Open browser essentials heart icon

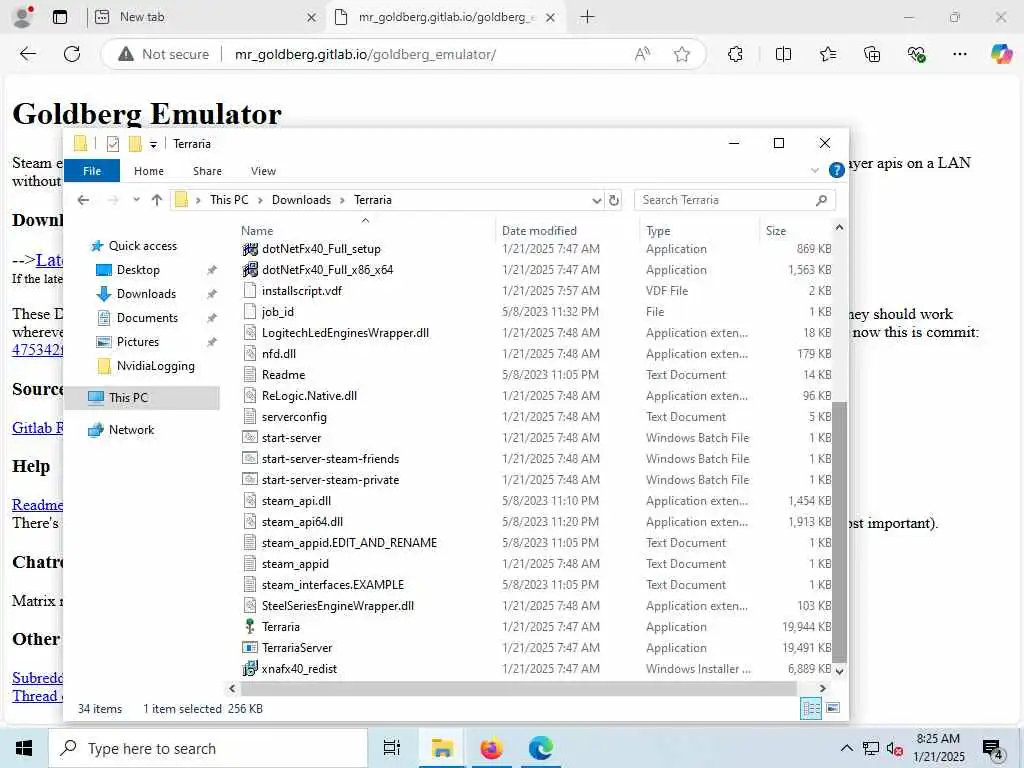coord(916,54)
